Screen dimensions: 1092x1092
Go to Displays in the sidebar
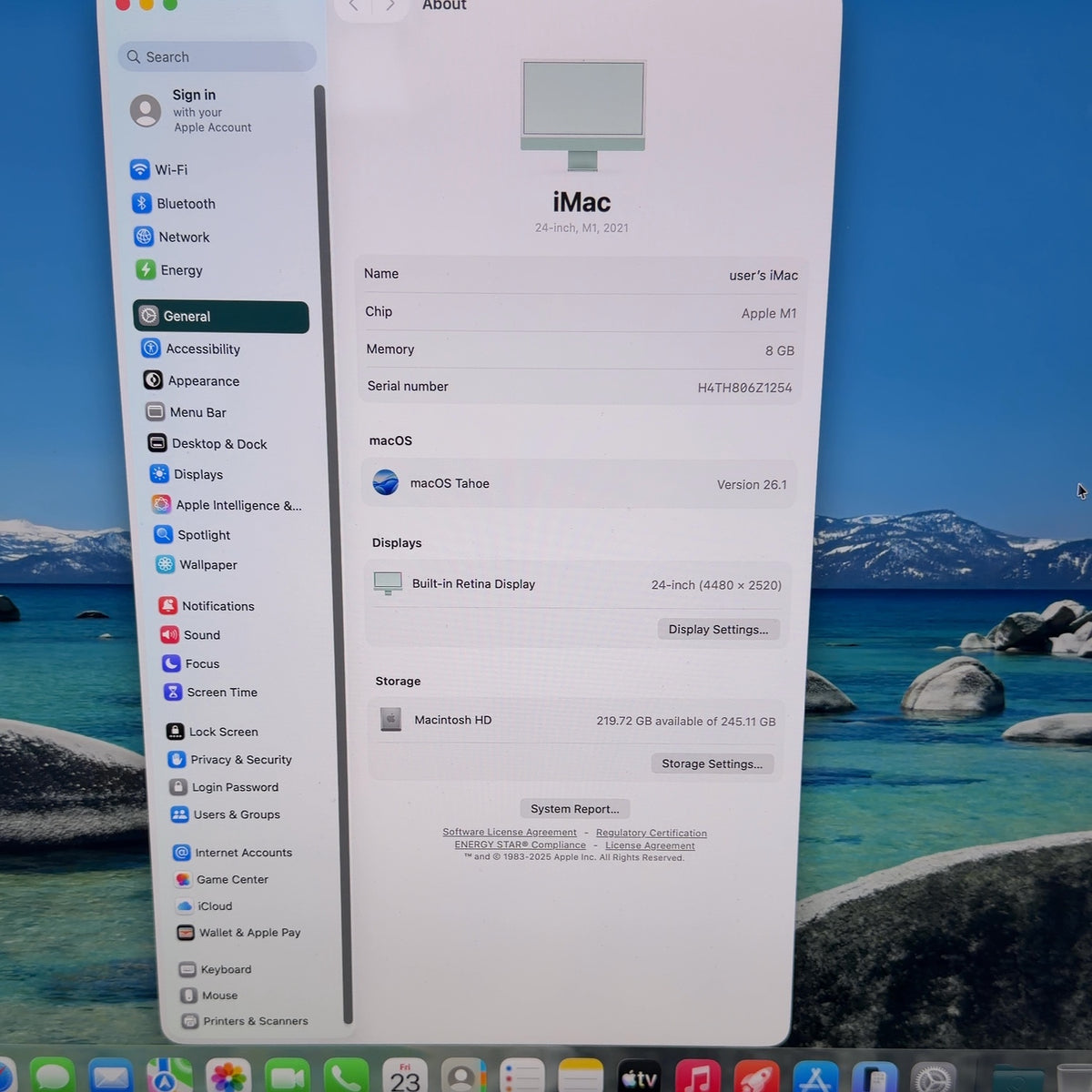(187, 474)
